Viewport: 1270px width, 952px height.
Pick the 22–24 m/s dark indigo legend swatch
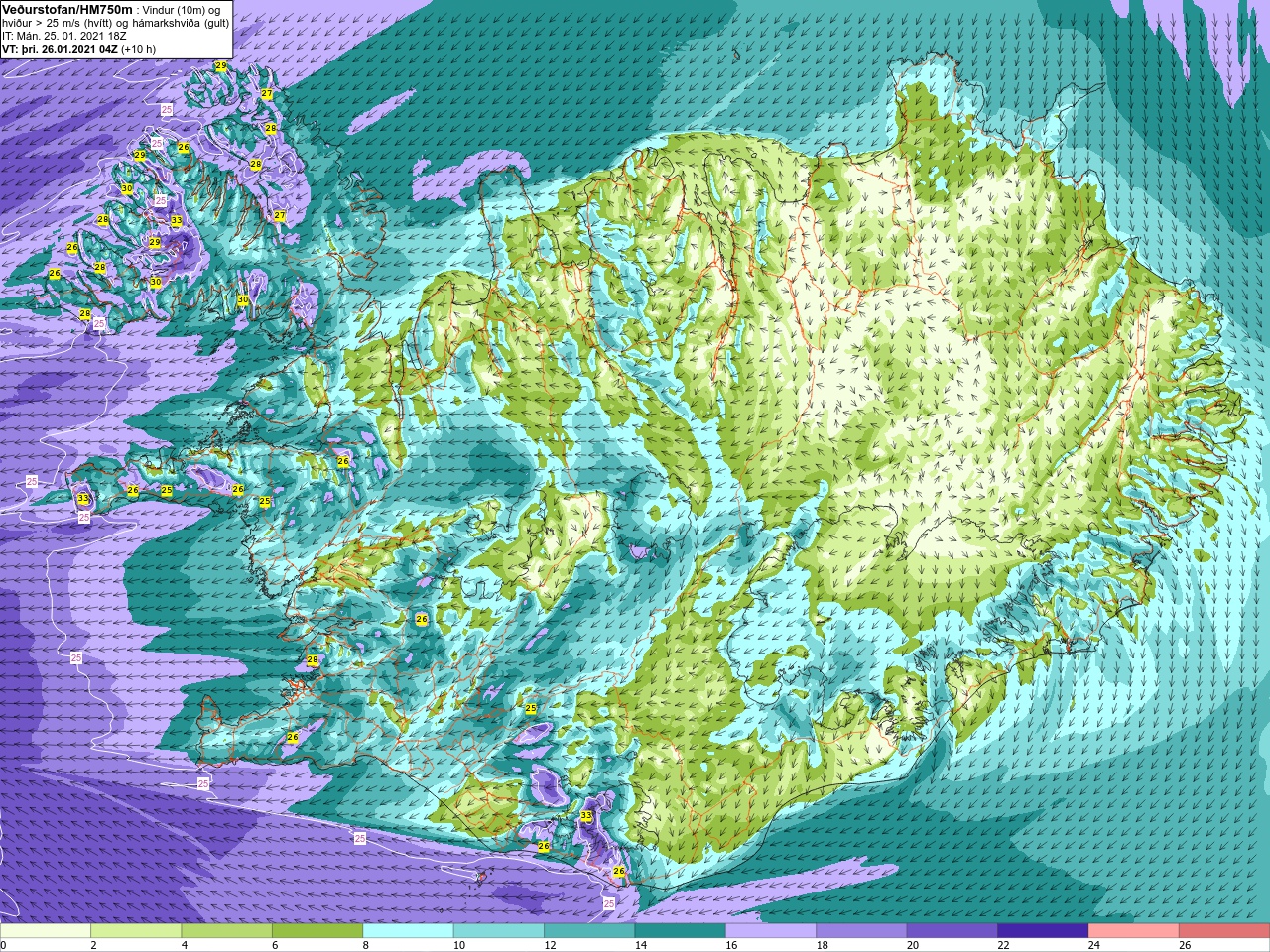pyautogui.click(x=1043, y=931)
